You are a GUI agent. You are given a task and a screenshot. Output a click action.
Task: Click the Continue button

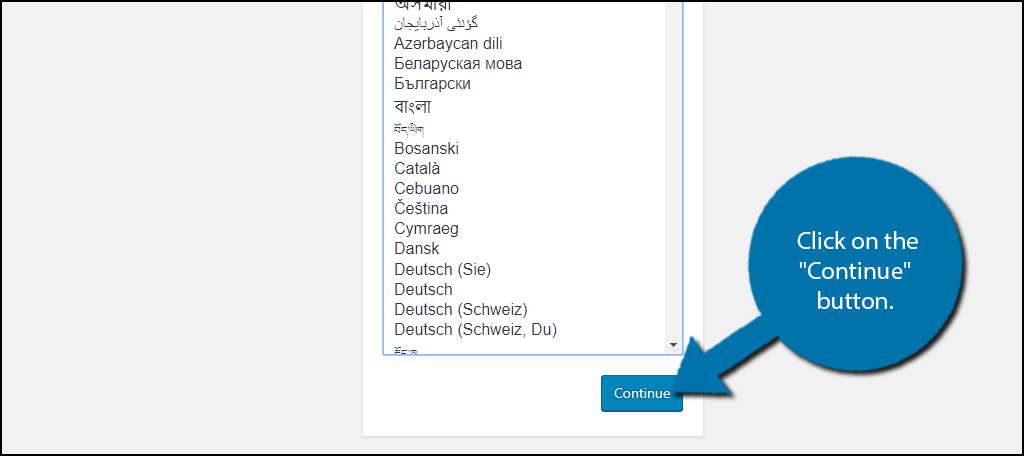(641, 393)
